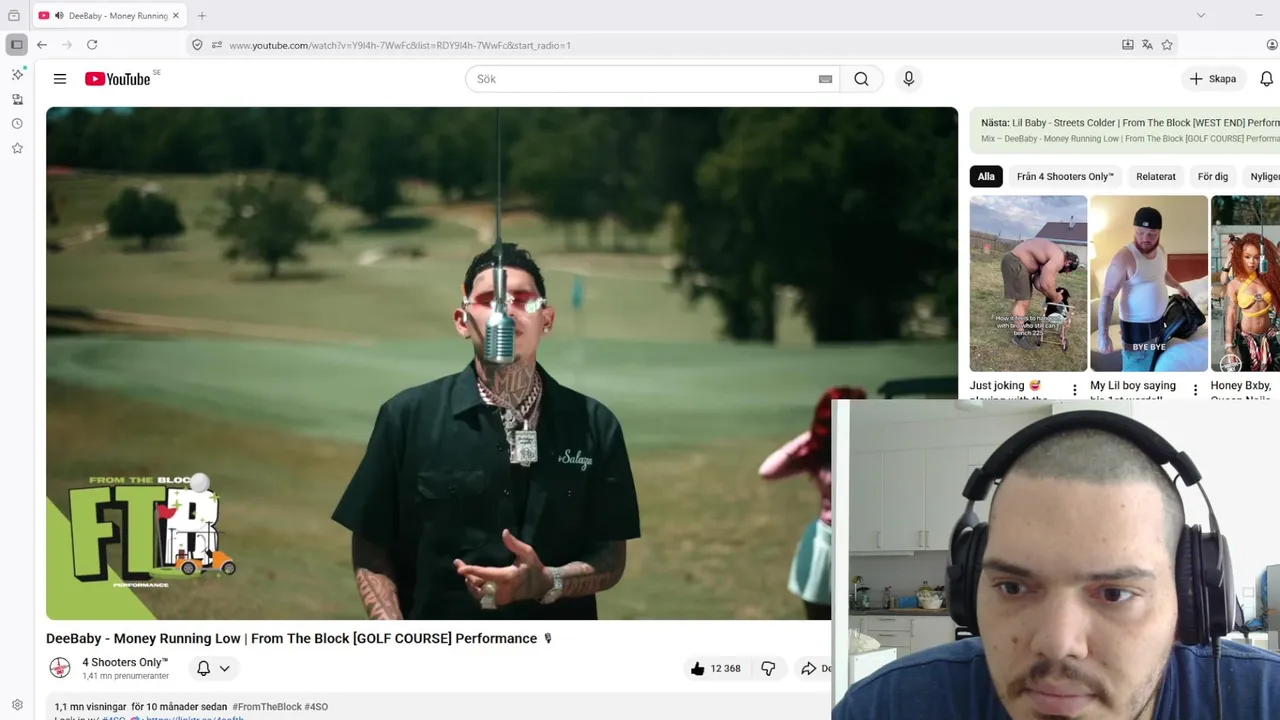1280x720 pixels.
Task: Click the install/save page icon in the address bar
Action: (1128, 45)
